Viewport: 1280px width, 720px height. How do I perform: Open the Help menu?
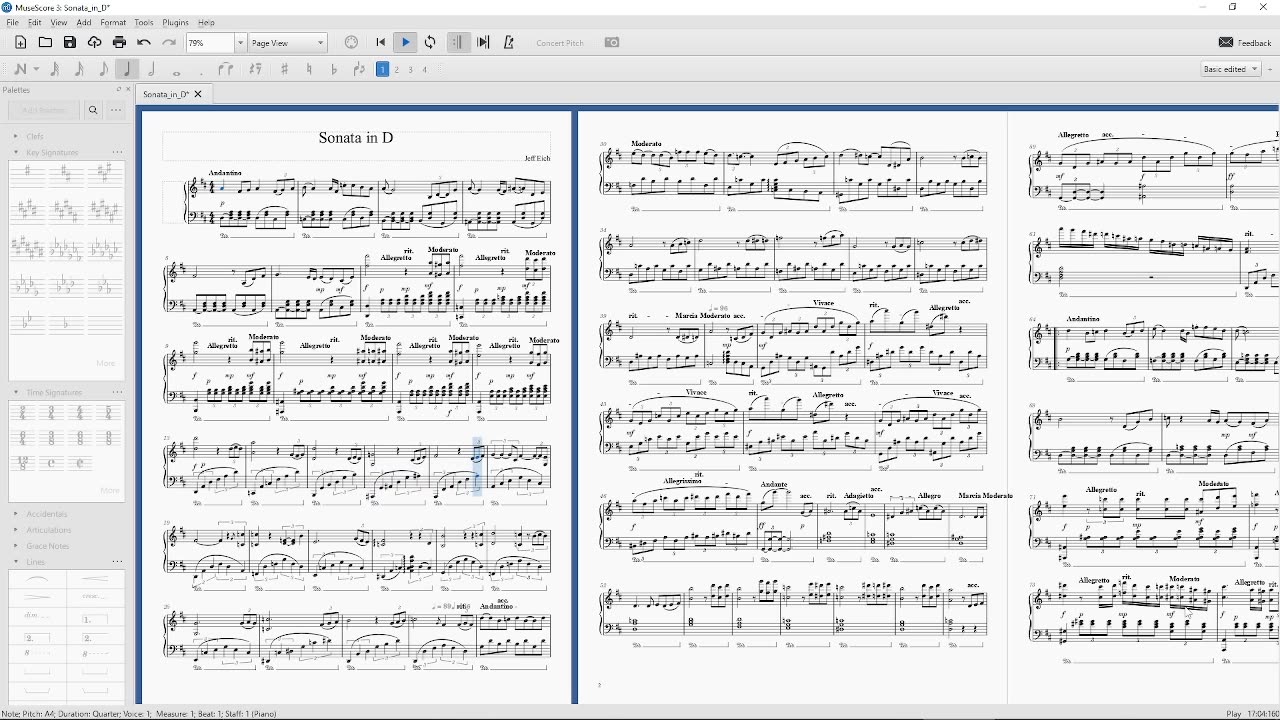(x=206, y=22)
